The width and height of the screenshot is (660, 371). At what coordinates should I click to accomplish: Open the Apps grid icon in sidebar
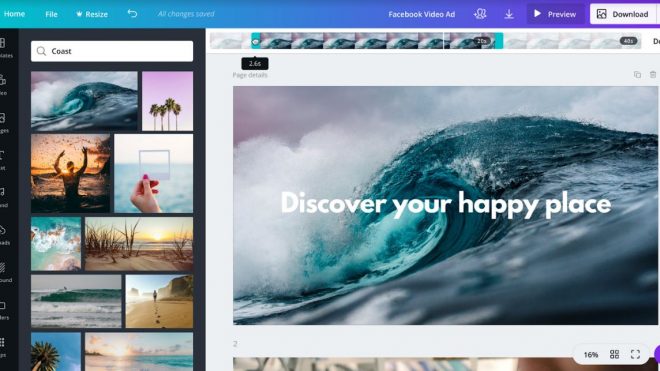(x=3, y=342)
